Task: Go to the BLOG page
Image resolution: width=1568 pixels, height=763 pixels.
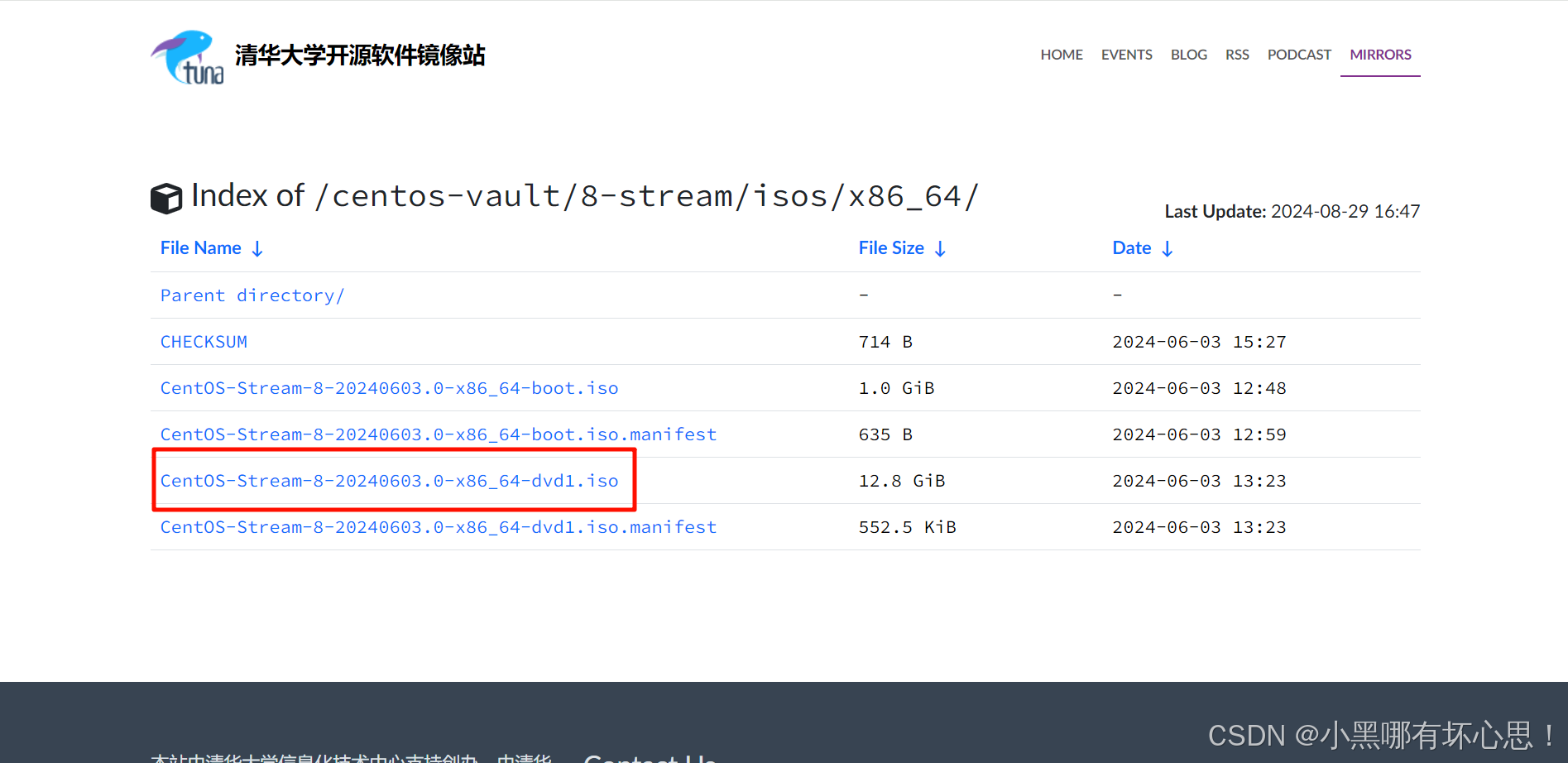Action: 1189,55
